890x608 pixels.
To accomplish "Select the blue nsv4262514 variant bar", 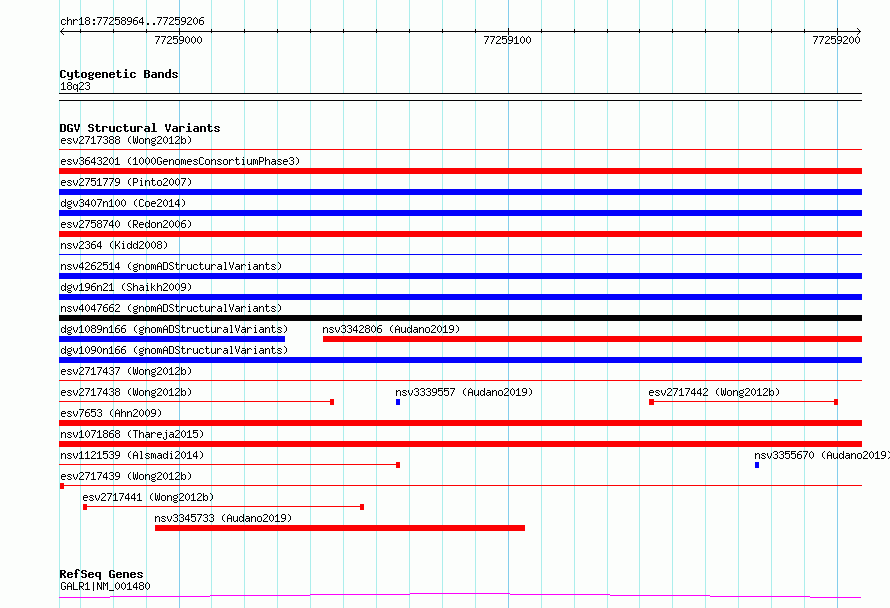I will coord(460,276).
